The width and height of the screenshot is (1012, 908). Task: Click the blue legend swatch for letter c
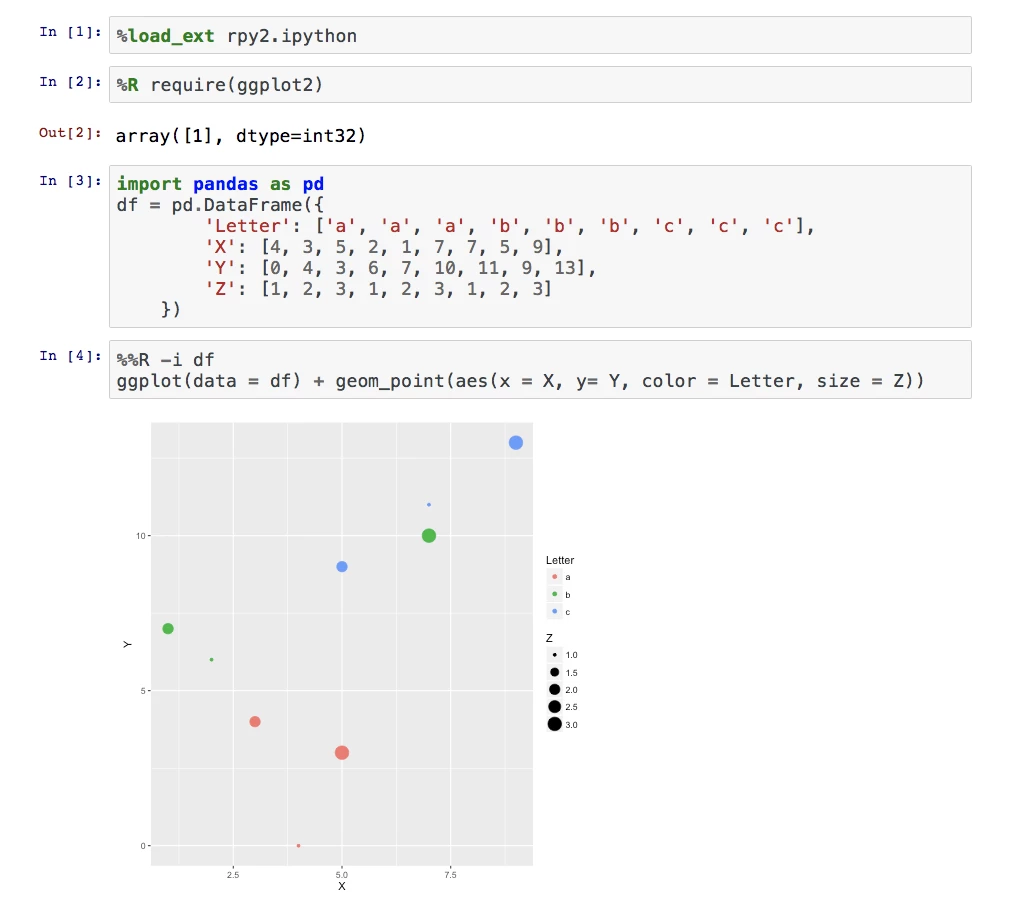pyautogui.click(x=554, y=611)
